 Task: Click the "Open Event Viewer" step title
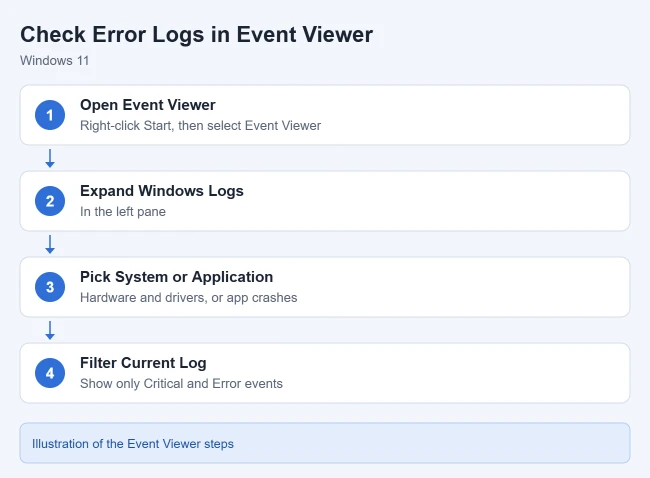coord(148,105)
